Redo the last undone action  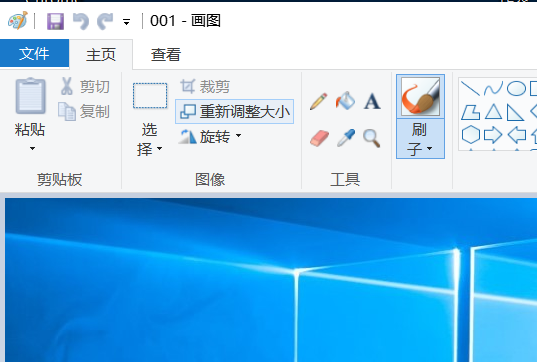105,21
